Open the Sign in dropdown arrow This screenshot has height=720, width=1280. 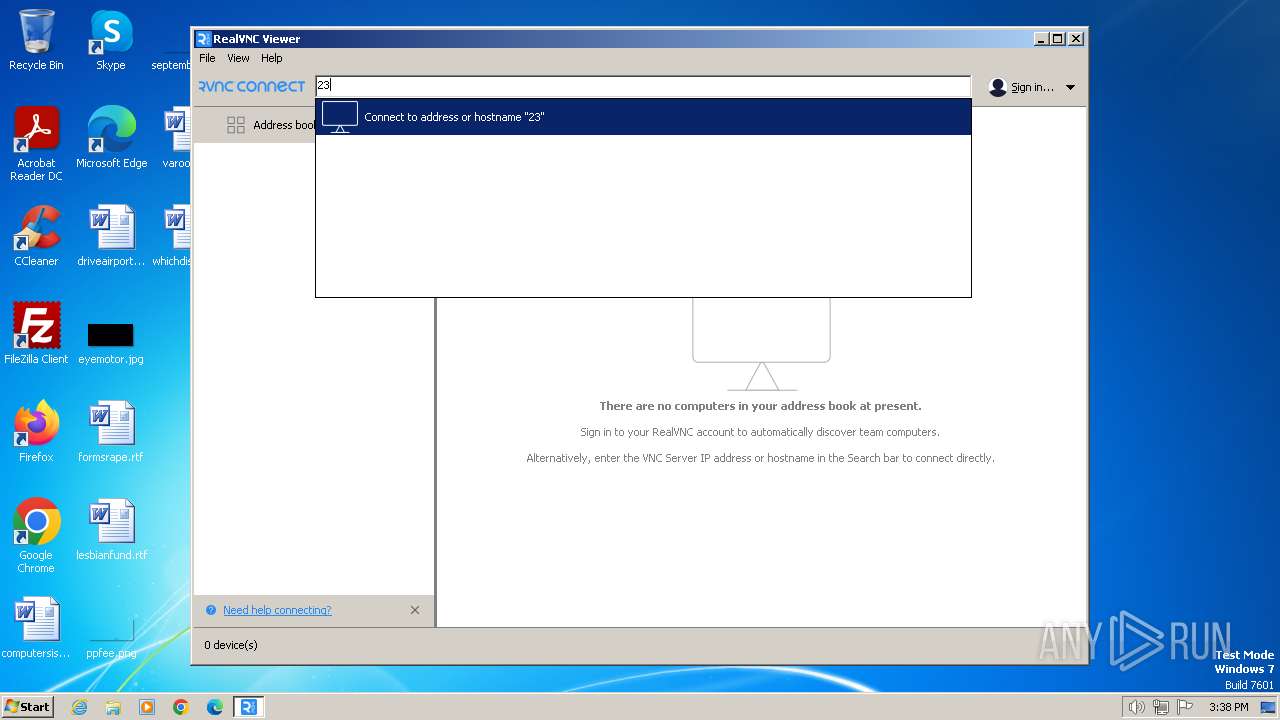click(x=1070, y=87)
